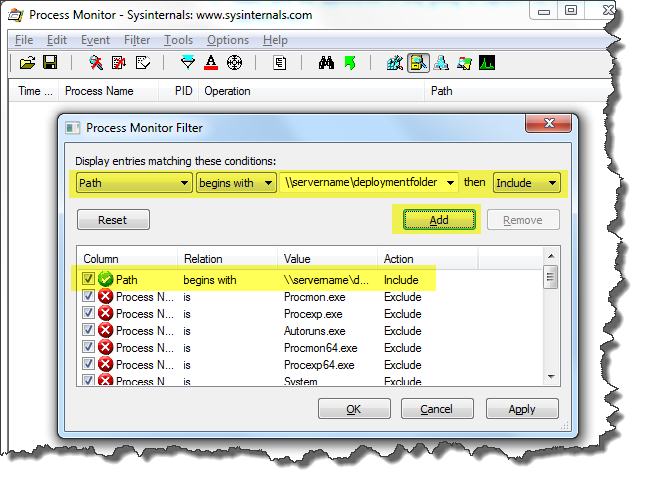Viewport: 646px width, 484px height.
Task: Toggle Show Profiling Events icon
Action: pyautogui.click(x=487, y=63)
